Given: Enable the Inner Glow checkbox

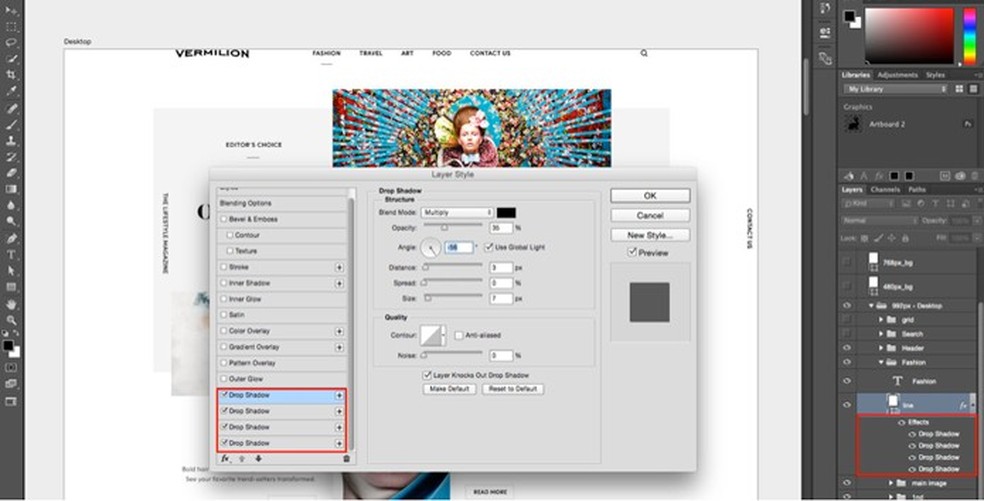Looking at the screenshot, I should (224, 299).
